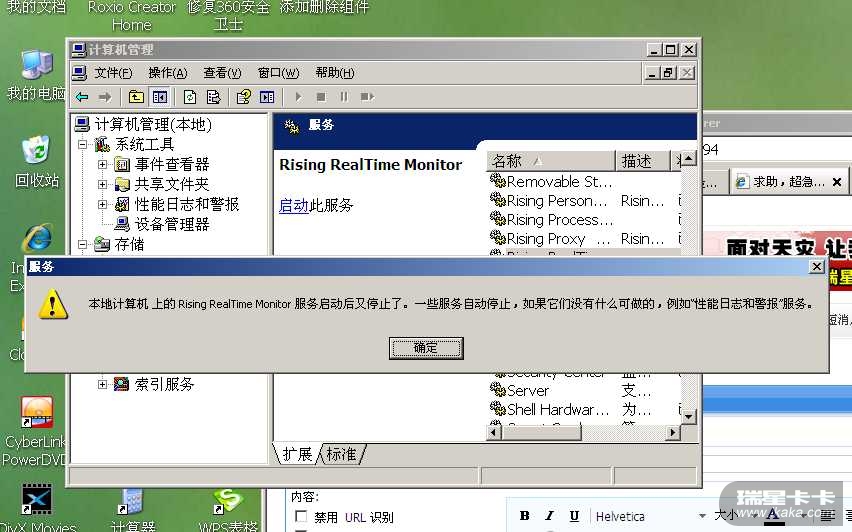Click the Help toolbar icon
Viewport: 852px width, 532px height.
tap(243, 97)
